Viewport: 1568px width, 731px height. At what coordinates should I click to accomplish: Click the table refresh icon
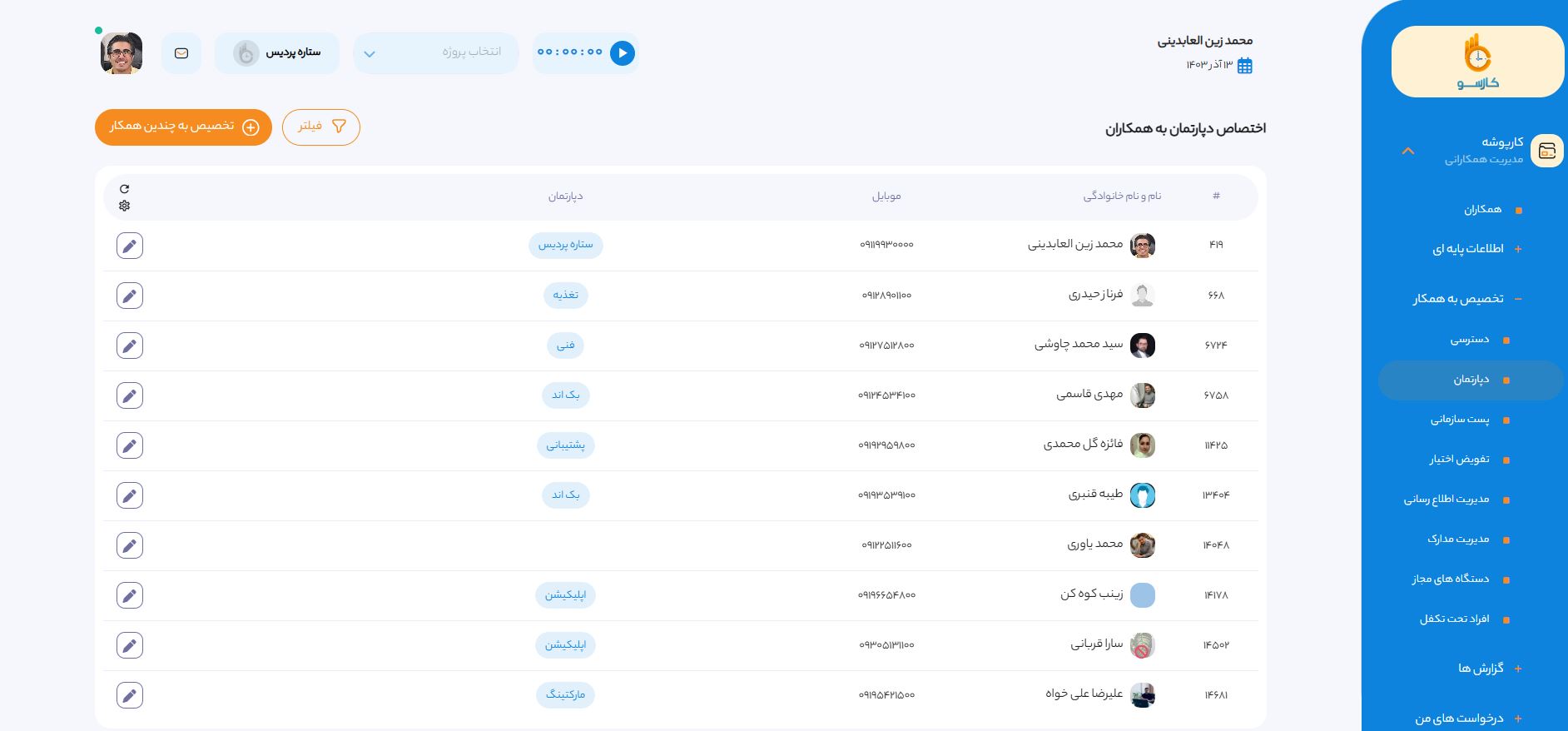click(124, 189)
